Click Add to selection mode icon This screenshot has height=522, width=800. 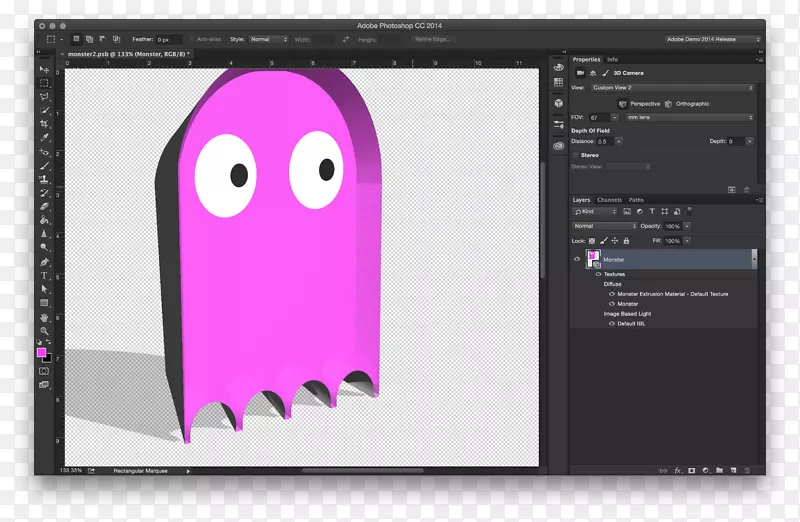point(90,39)
